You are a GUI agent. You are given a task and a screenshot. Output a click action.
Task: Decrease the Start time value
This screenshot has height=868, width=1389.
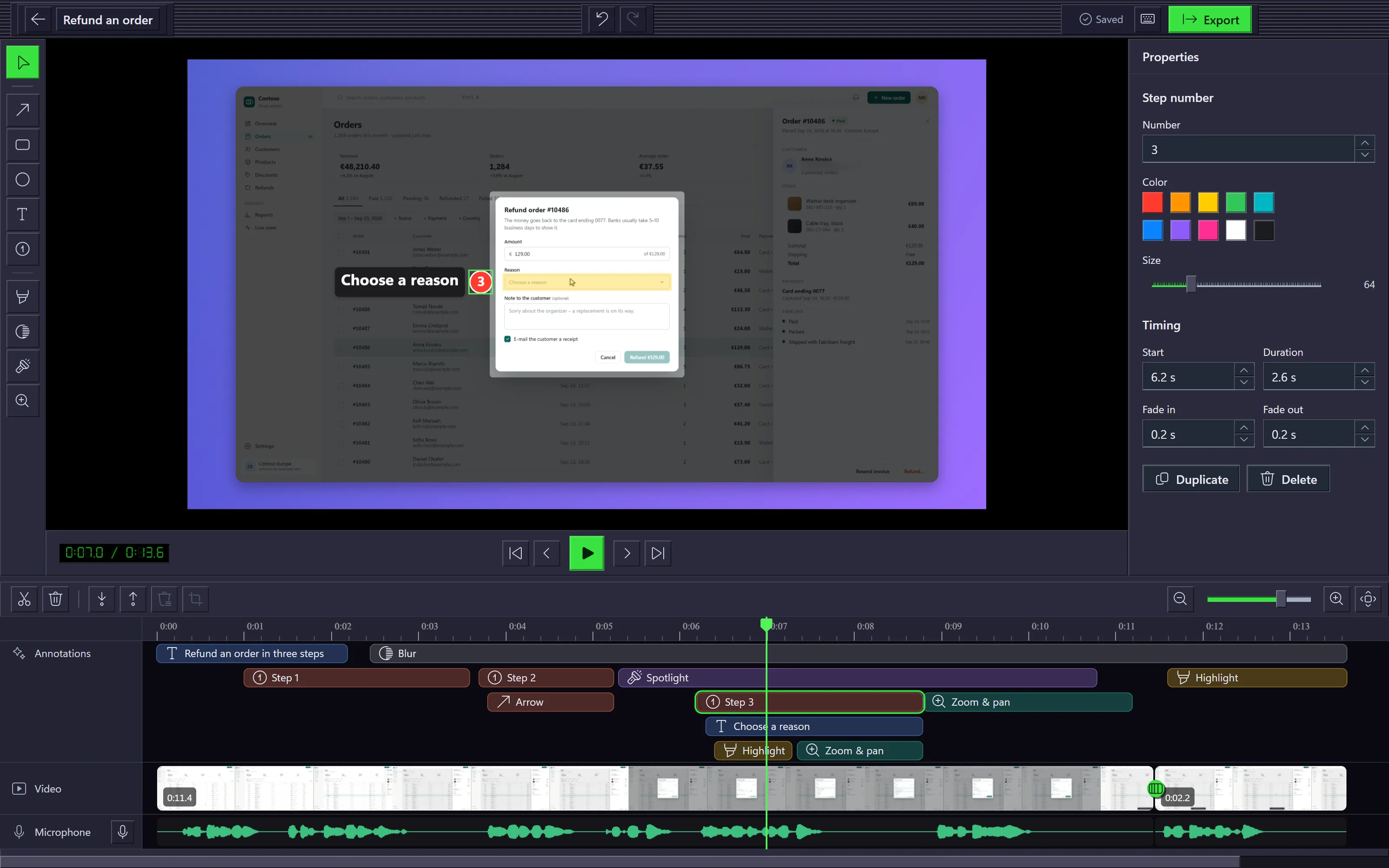(1244, 383)
